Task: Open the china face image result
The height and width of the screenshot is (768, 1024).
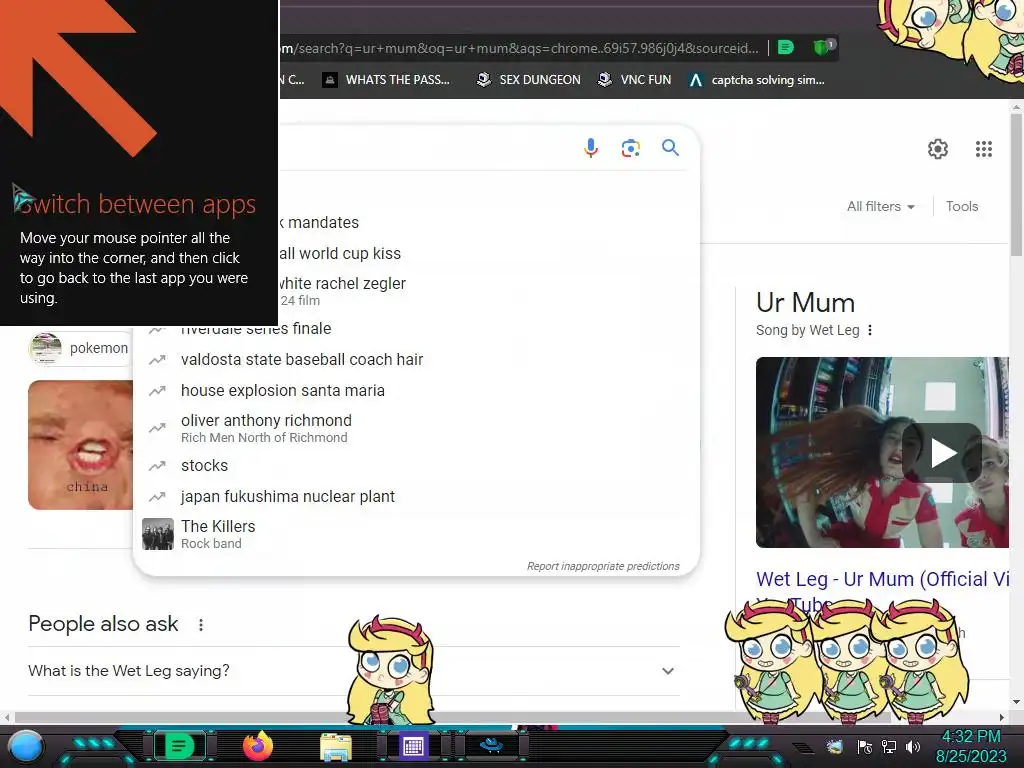Action: pyautogui.click(x=80, y=445)
